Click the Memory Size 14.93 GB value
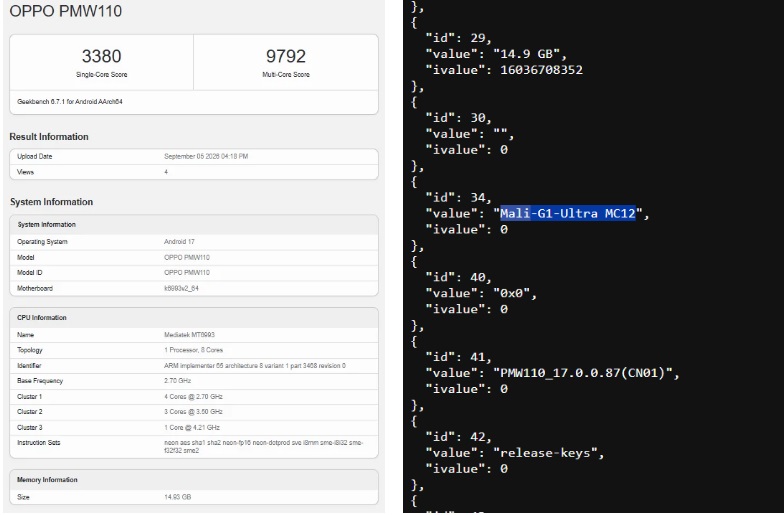This screenshot has height=515, width=784. pyautogui.click(x=178, y=497)
